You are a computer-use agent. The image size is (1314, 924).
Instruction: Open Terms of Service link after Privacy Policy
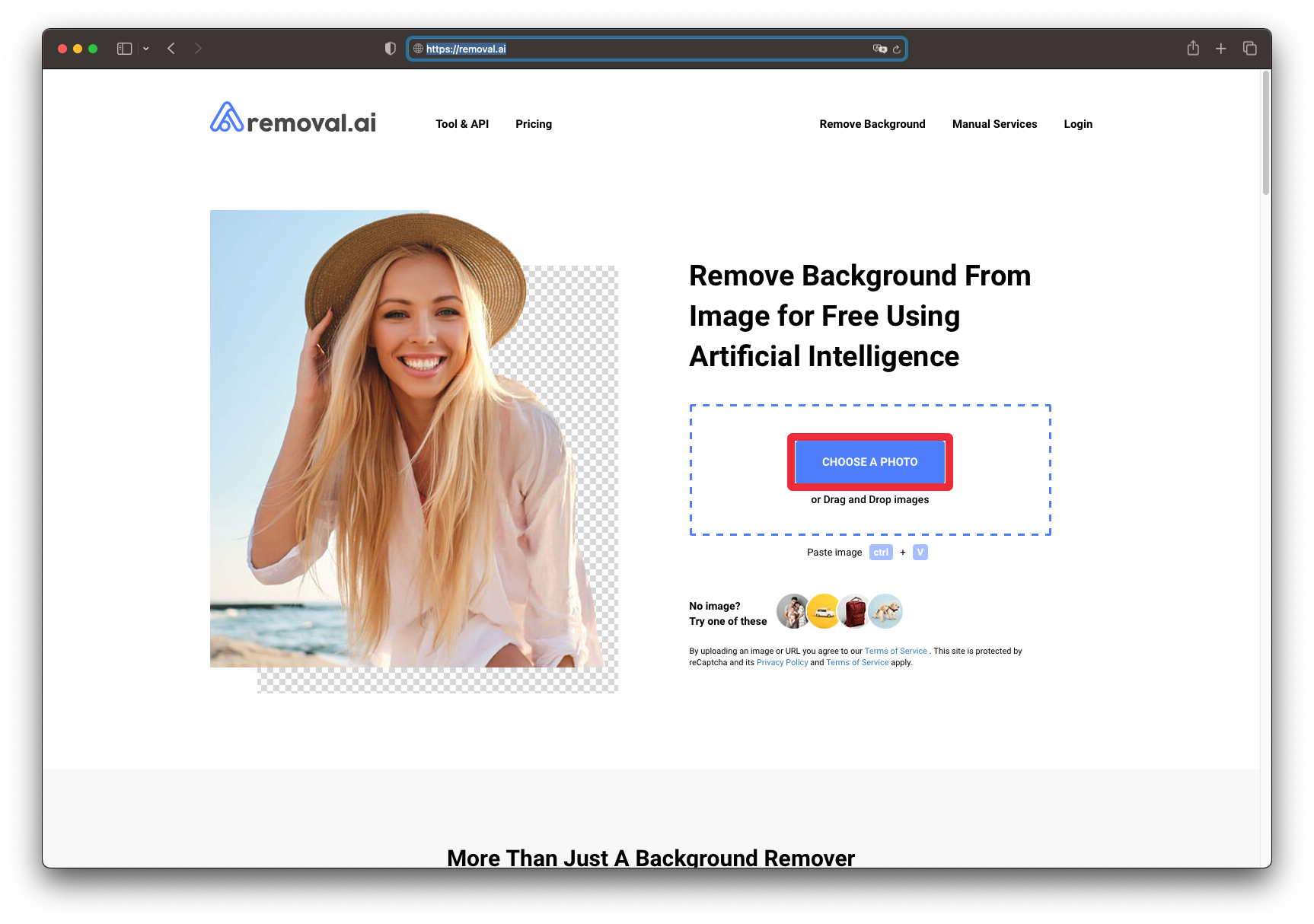coord(857,662)
